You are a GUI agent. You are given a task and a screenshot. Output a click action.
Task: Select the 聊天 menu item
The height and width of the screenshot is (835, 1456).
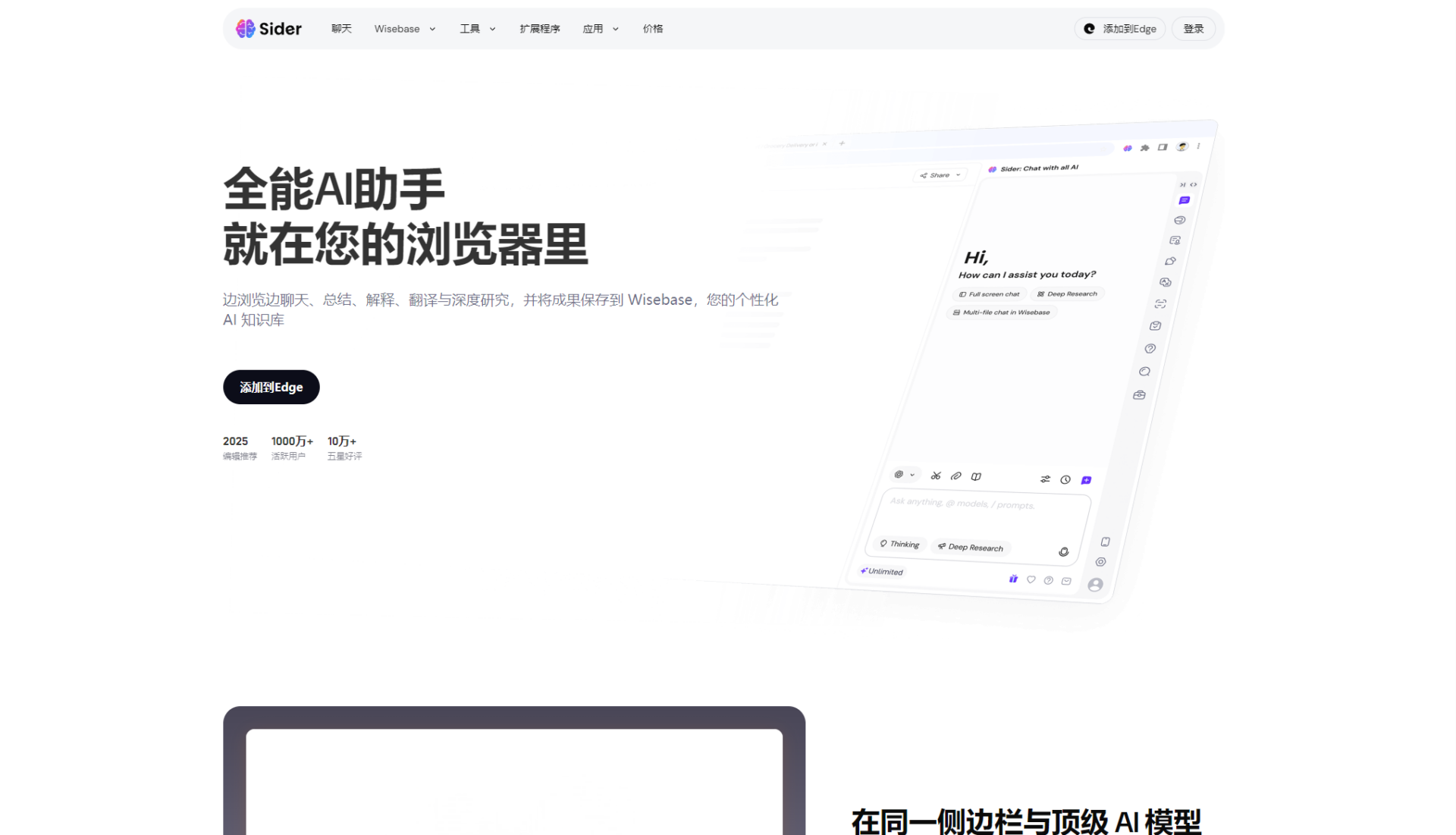[x=341, y=29]
